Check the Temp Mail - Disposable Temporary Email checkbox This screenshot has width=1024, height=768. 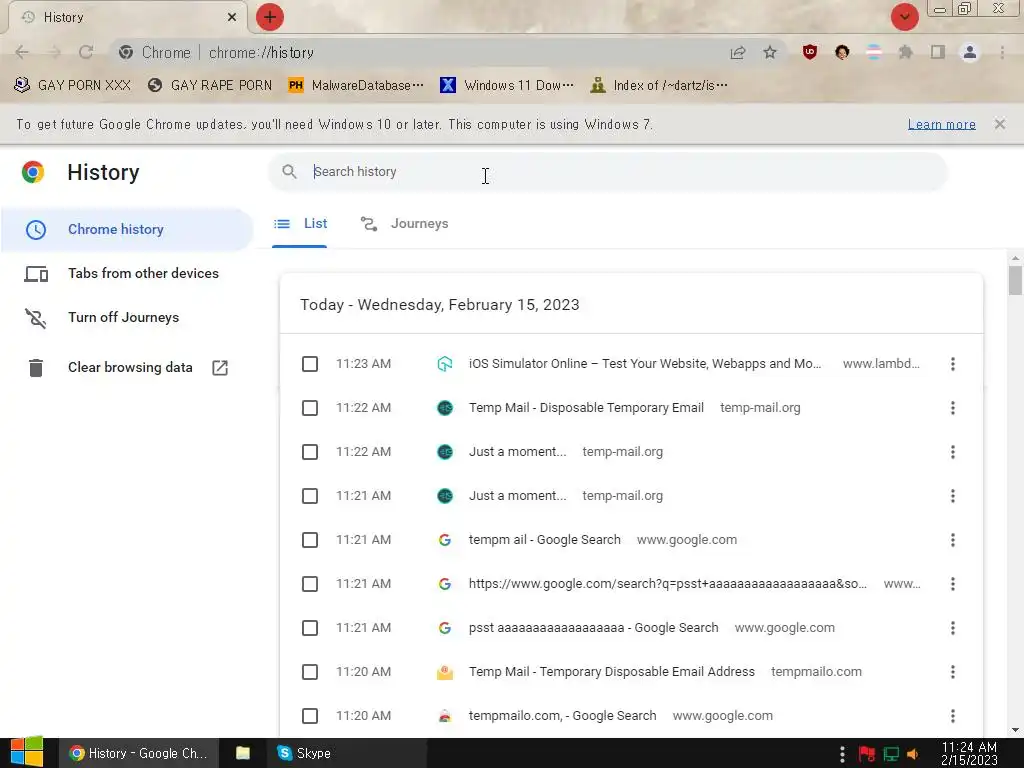click(x=310, y=408)
